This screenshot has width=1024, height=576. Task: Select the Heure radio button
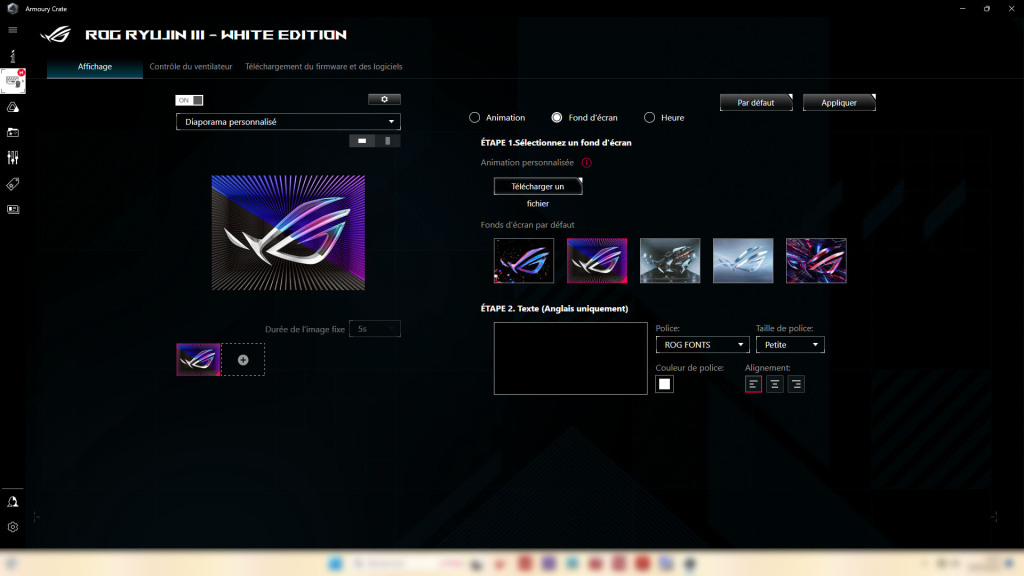[x=648, y=117]
